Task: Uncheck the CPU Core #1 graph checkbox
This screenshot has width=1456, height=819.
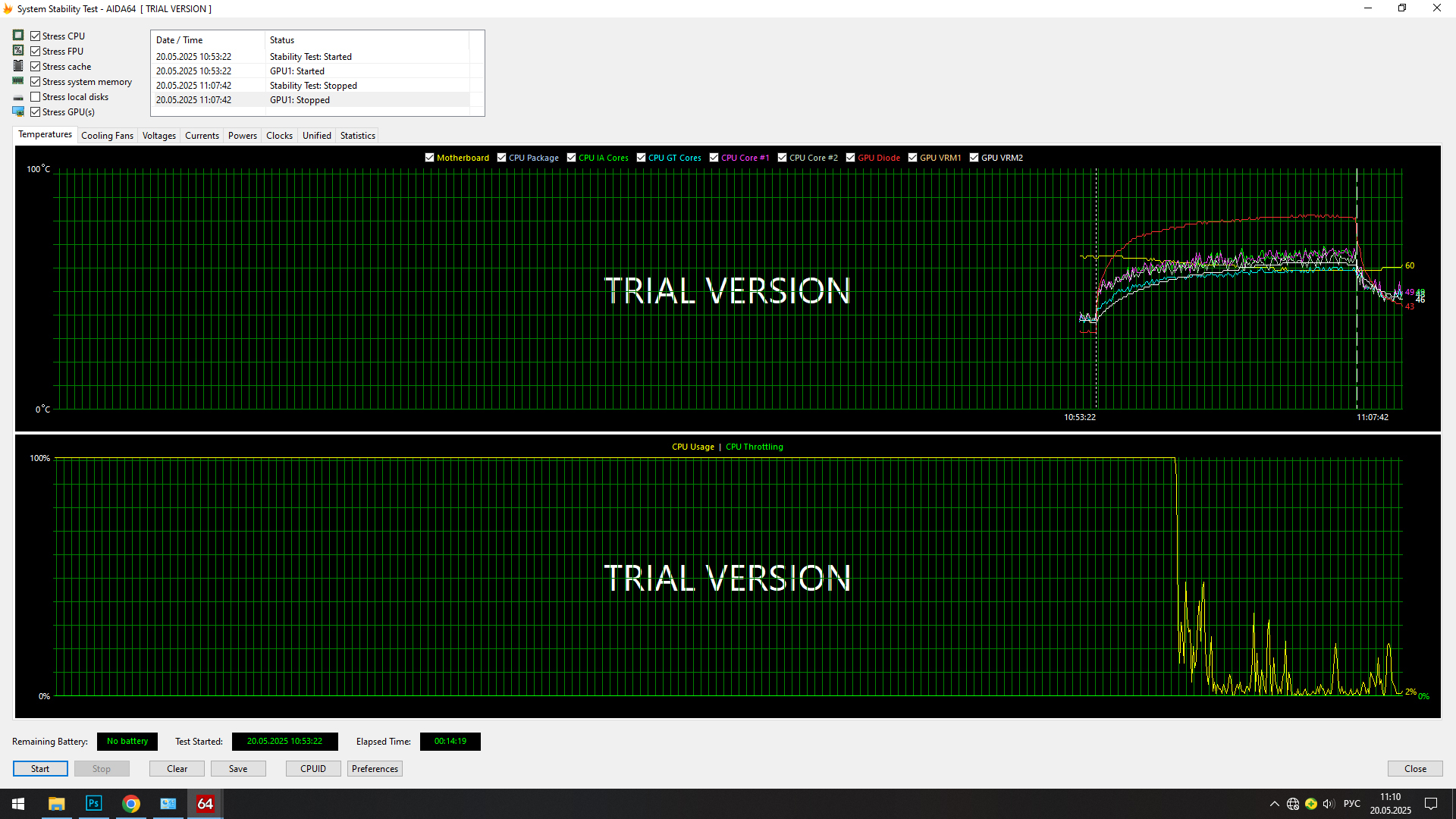Action: pyautogui.click(x=714, y=158)
